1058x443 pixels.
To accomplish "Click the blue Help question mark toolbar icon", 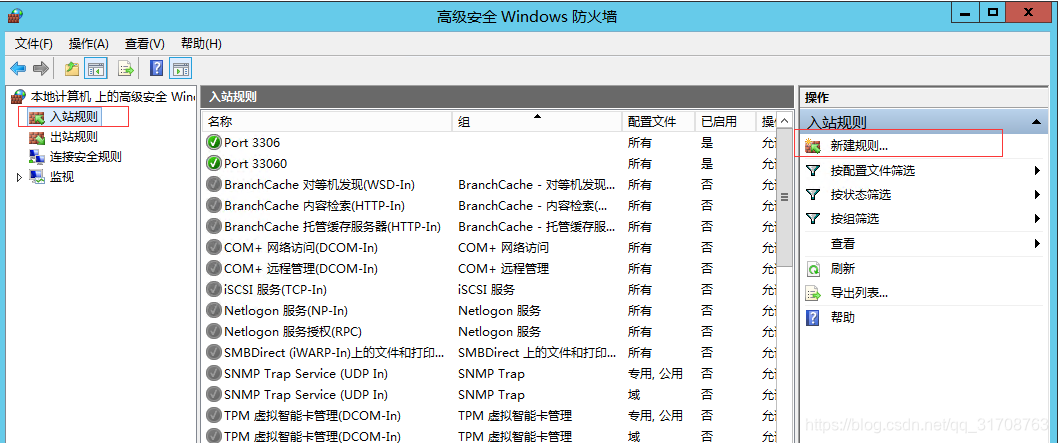I will coord(156,68).
